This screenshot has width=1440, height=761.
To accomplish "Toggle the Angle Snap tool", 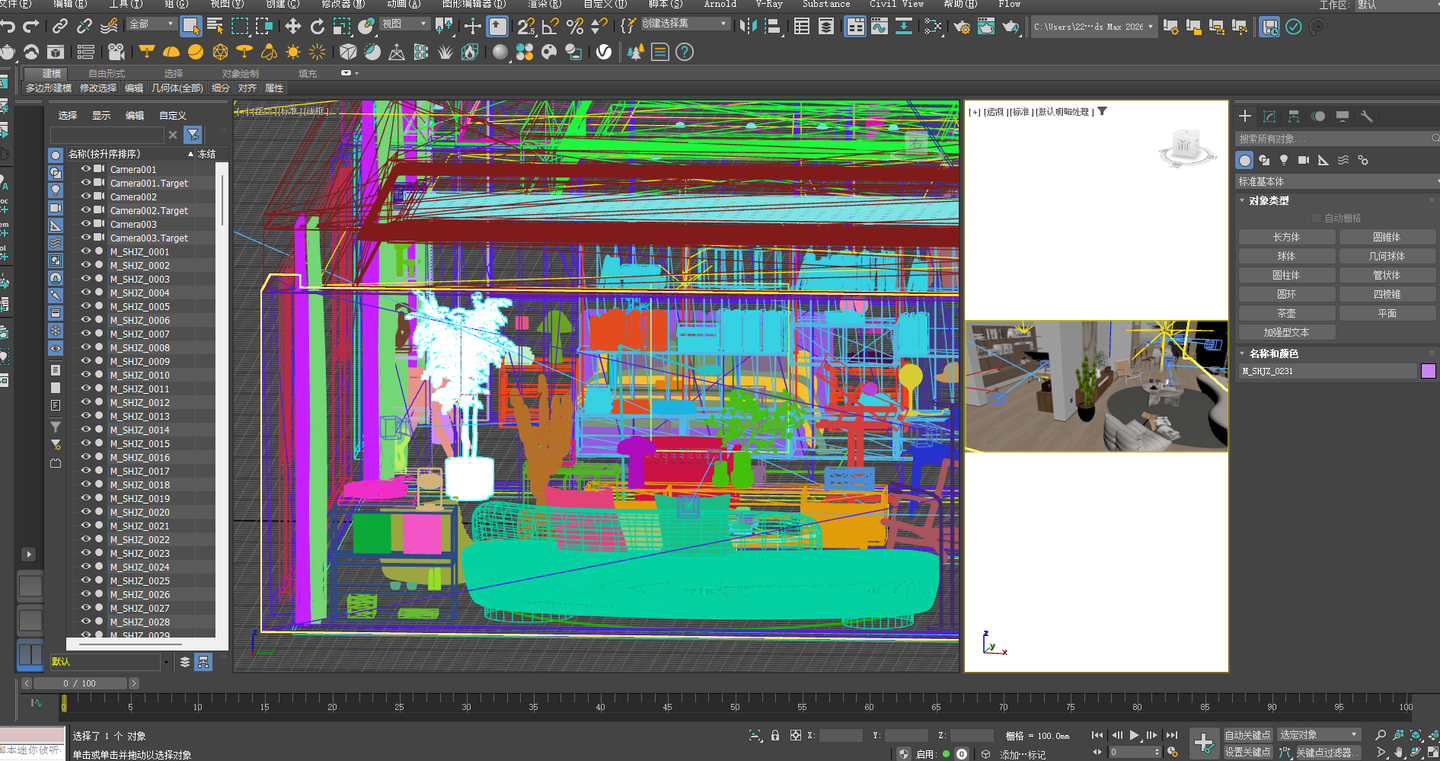I will pyautogui.click(x=551, y=26).
